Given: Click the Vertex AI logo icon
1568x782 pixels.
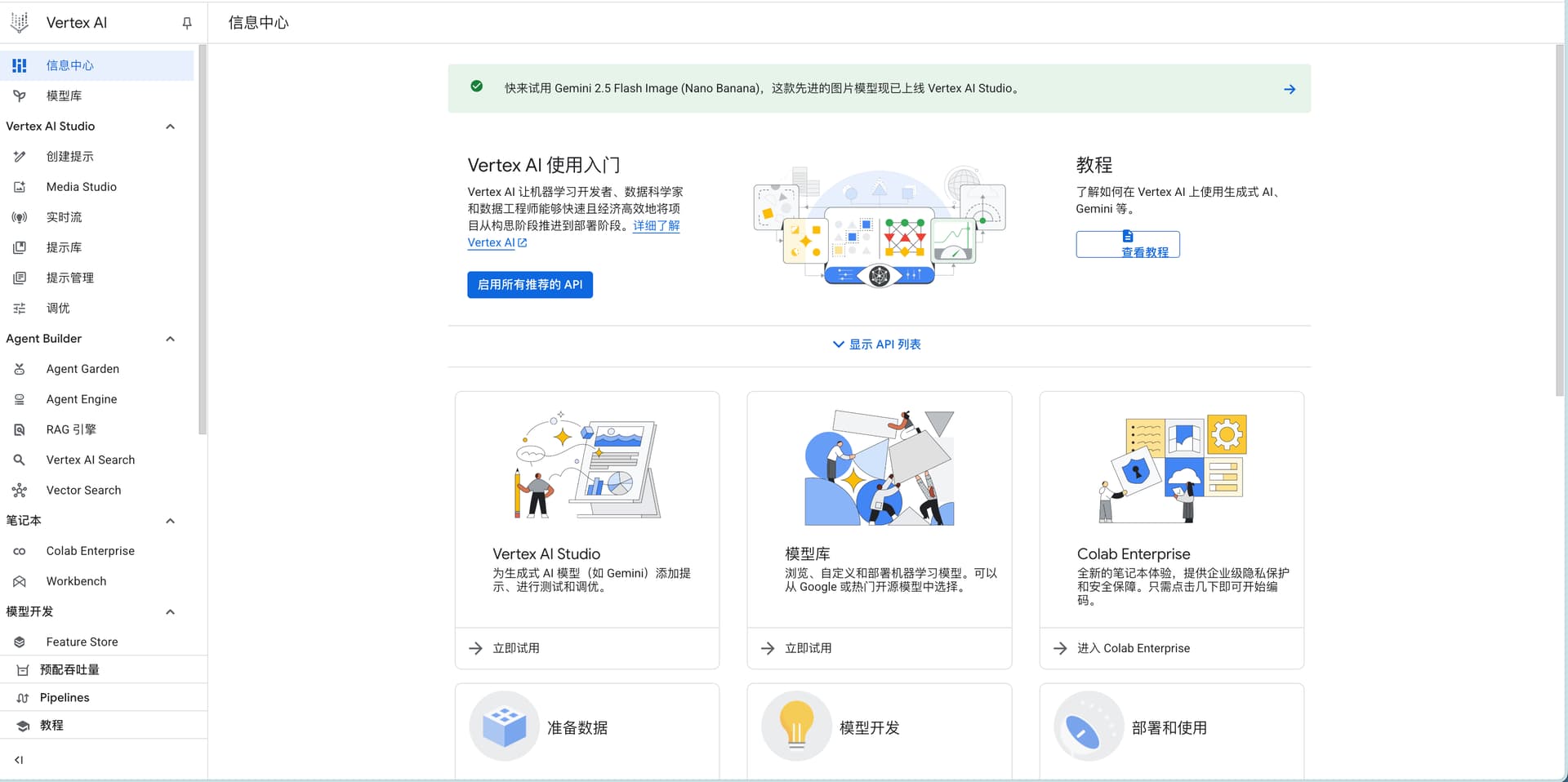Looking at the screenshot, I should [20, 23].
